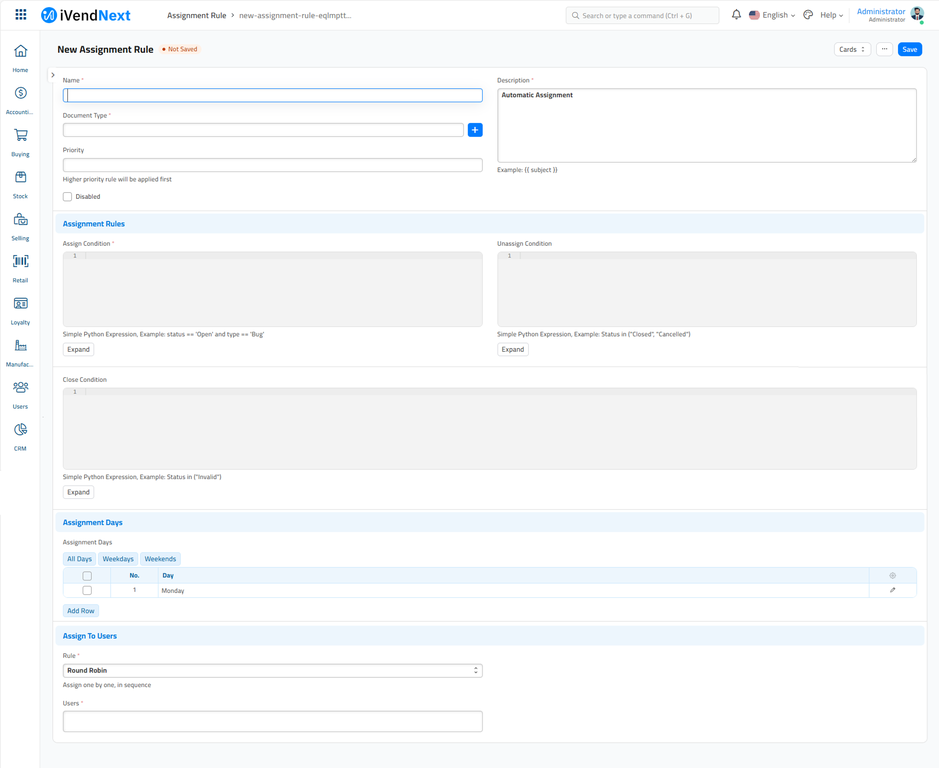Select the Weekdays button
This screenshot has width=939, height=768.
[x=118, y=559]
